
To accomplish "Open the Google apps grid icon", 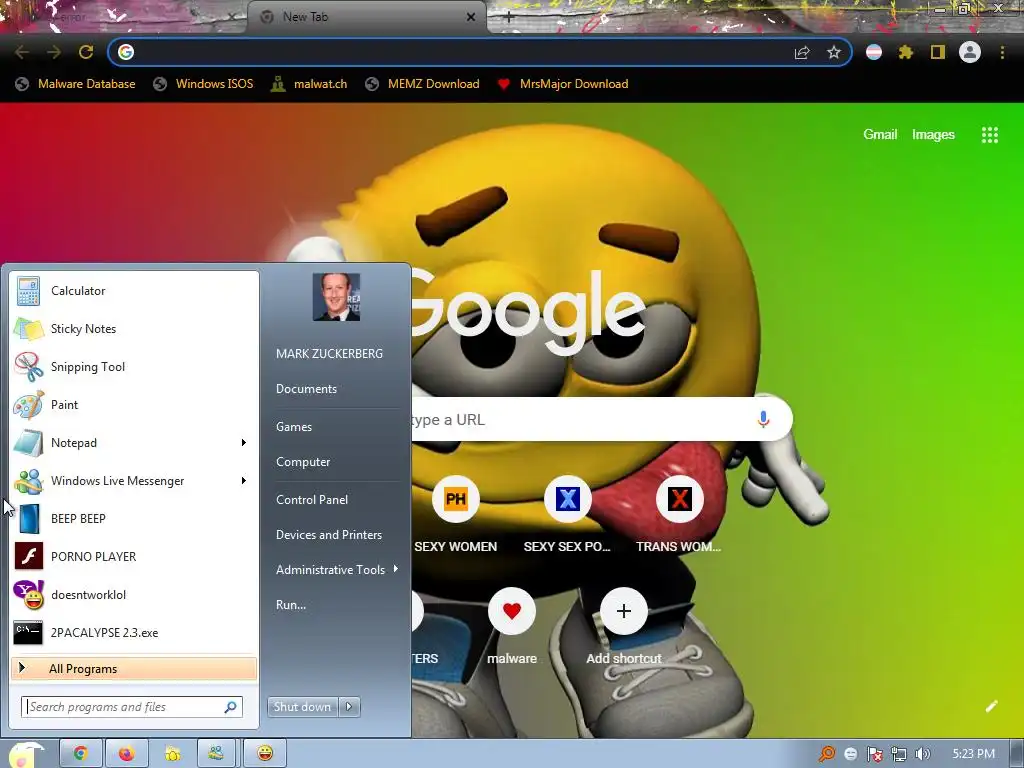I will pos(989,135).
